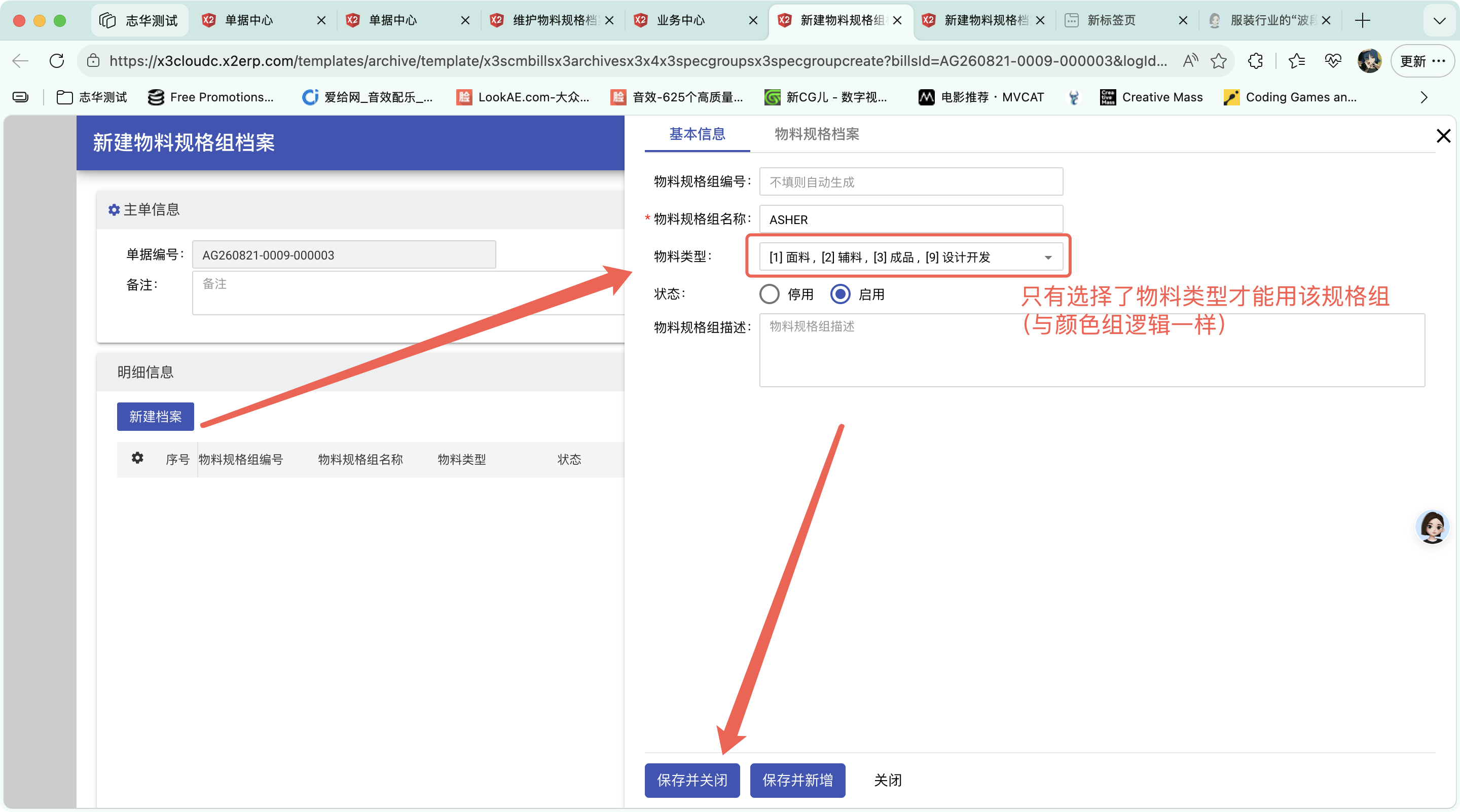Click the 更新 browser update button
Image resolution: width=1460 pixels, height=812 pixels.
coord(1422,61)
